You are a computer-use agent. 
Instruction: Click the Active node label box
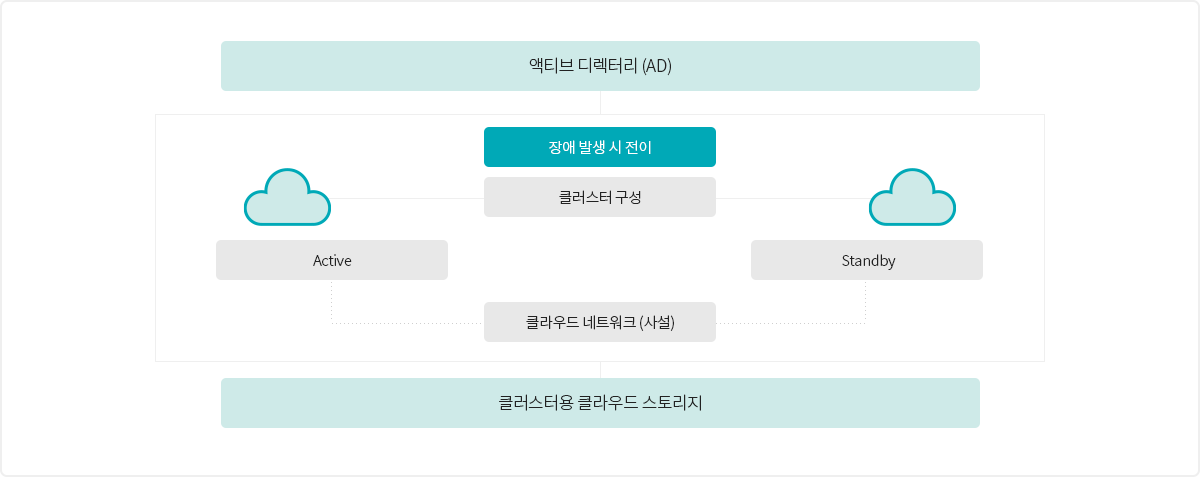point(332,260)
